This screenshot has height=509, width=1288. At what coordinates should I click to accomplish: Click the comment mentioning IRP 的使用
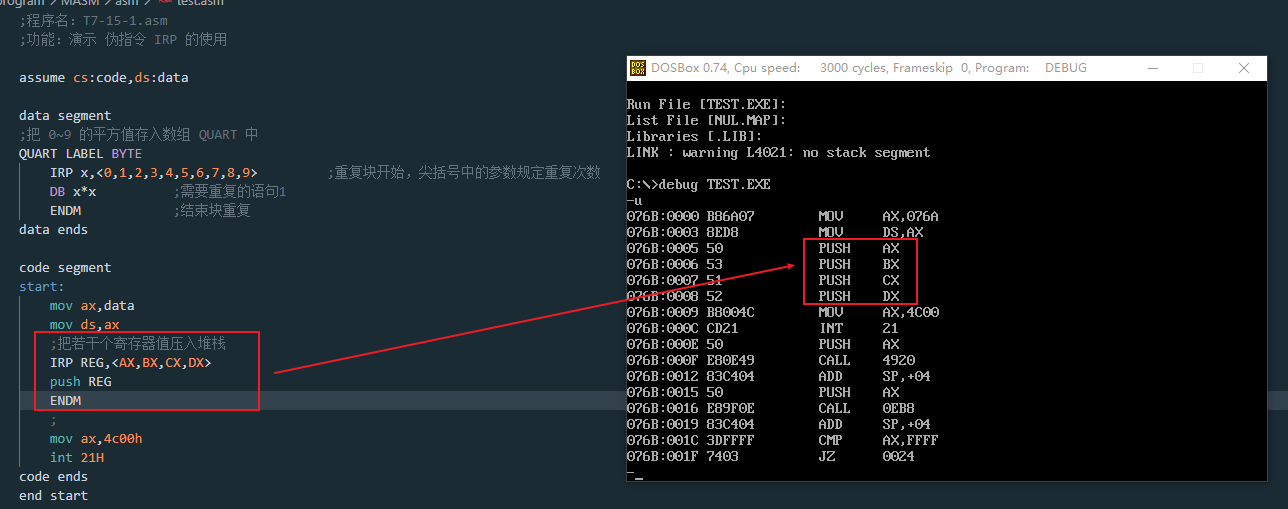(123, 39)
